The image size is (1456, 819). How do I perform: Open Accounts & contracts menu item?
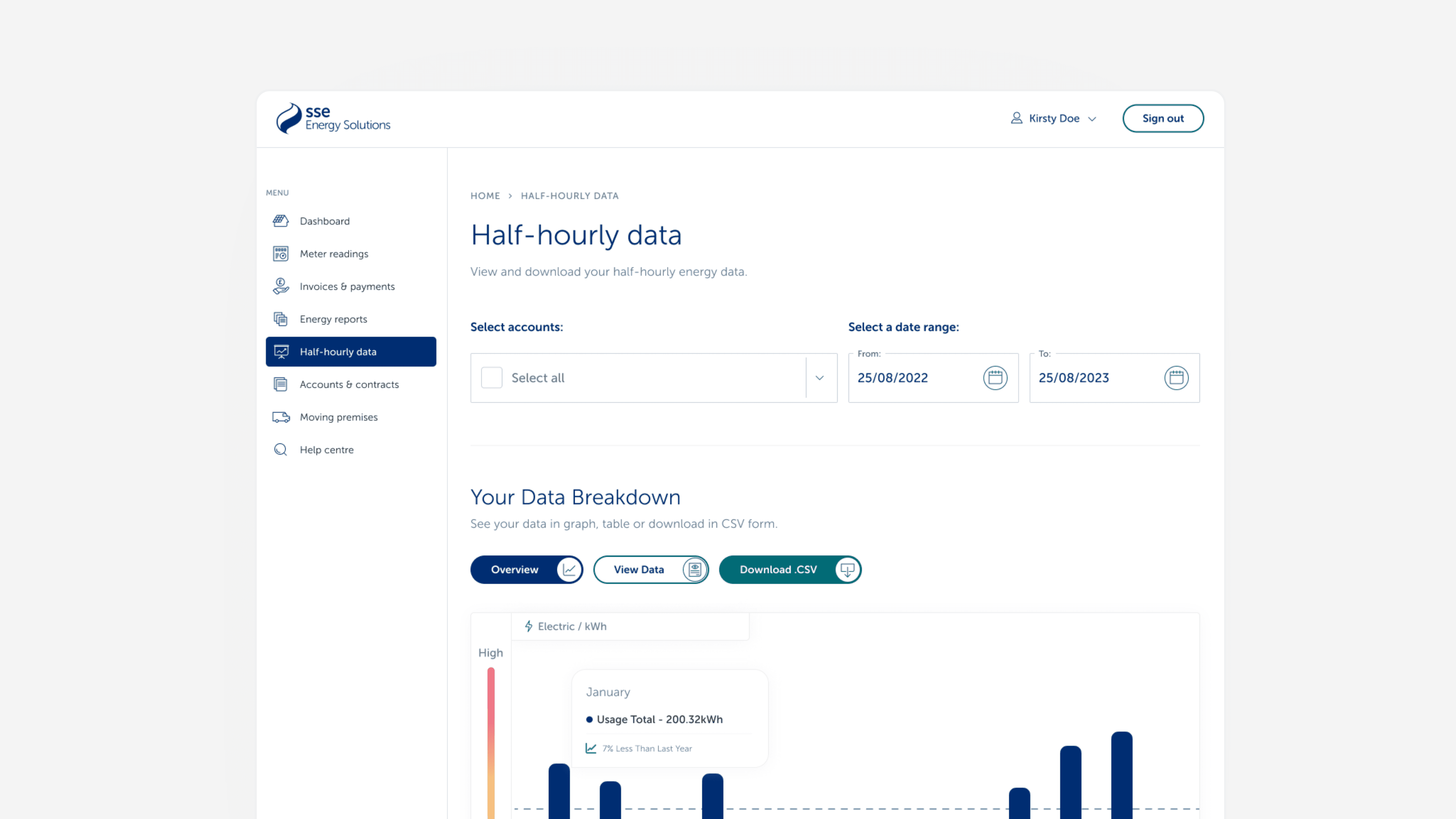349,384
